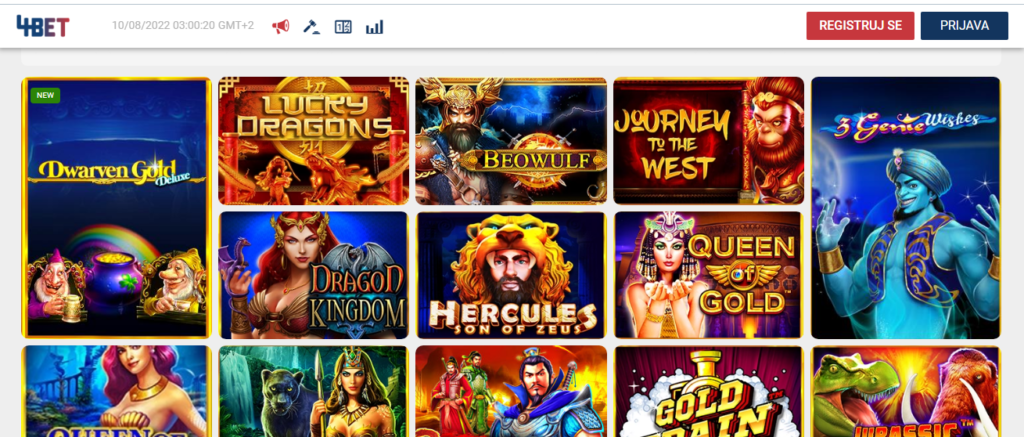Screen dimensions: 1024x437
Task: Open the Dragon Kingdom game
Action: (313, 275)
